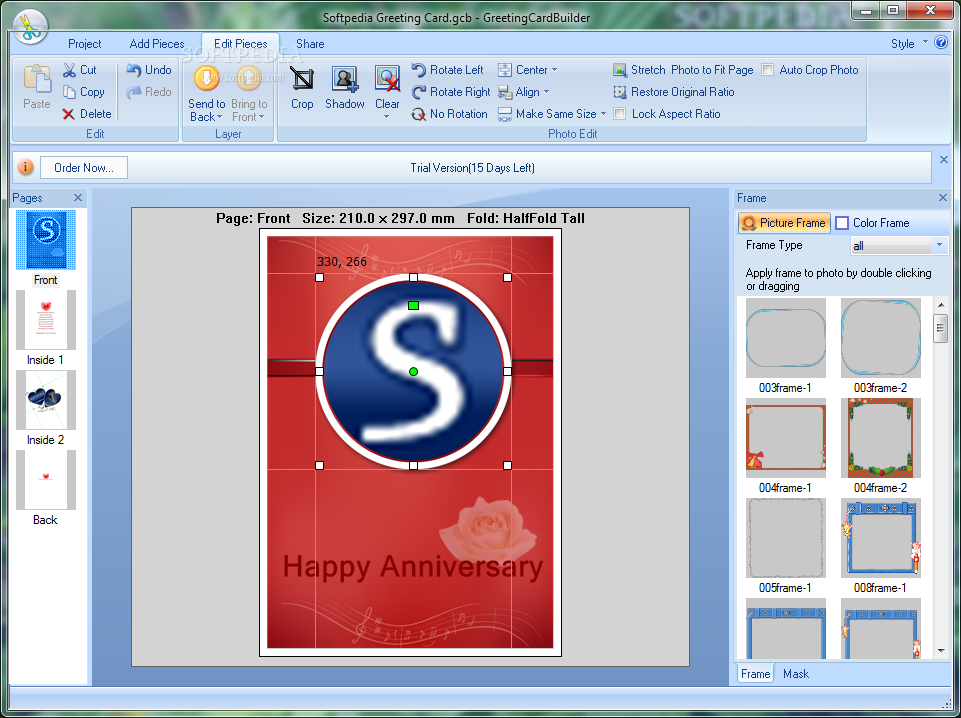
Task: Choose the 003frame-1 frame thumbnail
Action: pos(786,338)
